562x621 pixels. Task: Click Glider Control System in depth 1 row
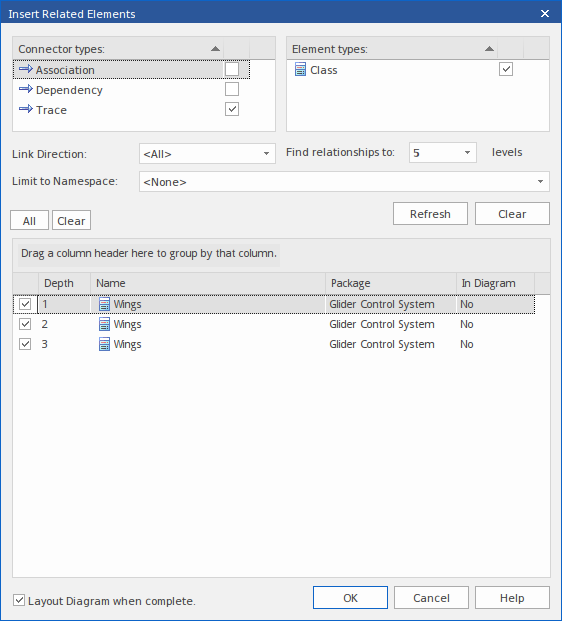(382, 304)
